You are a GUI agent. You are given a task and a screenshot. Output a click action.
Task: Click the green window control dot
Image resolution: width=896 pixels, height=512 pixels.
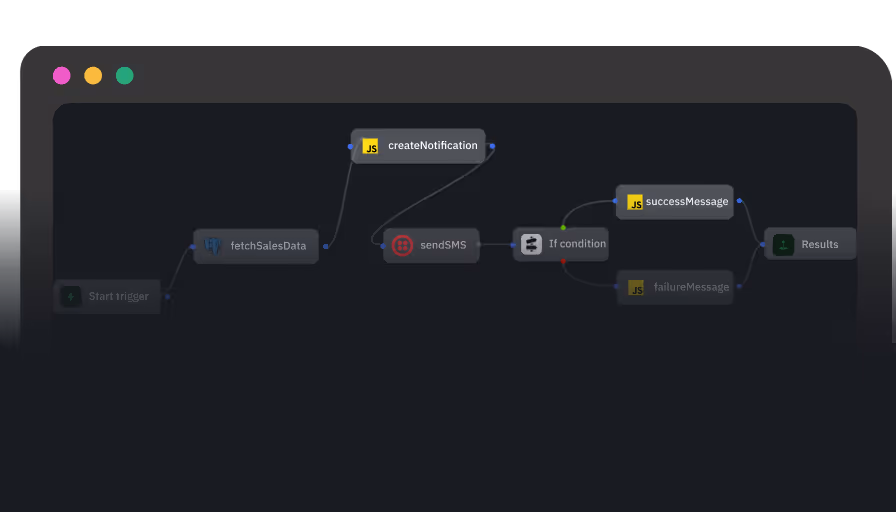[x=124, y=76]
